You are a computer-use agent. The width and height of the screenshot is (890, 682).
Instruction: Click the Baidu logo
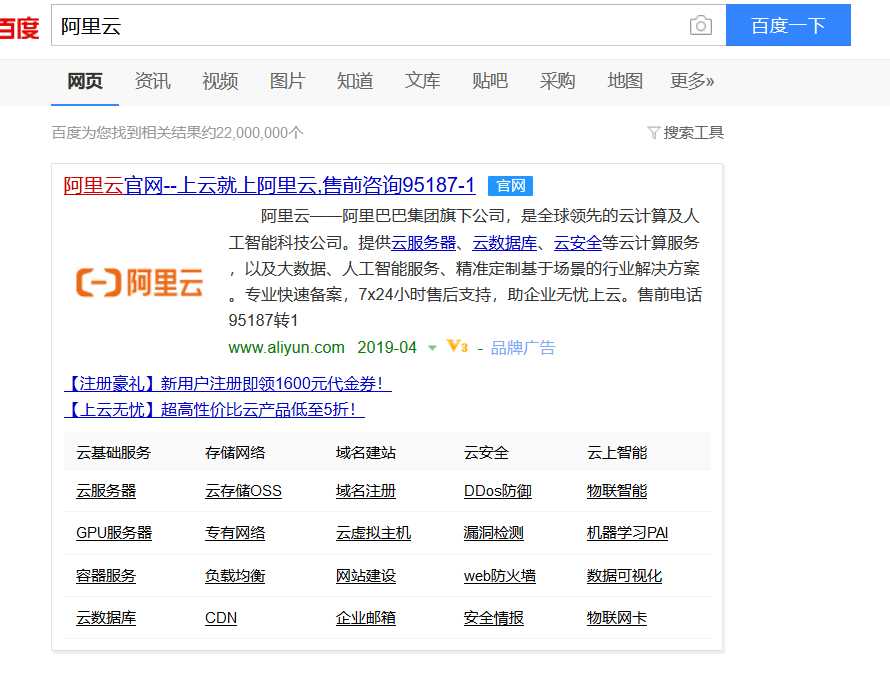[19, 27]
